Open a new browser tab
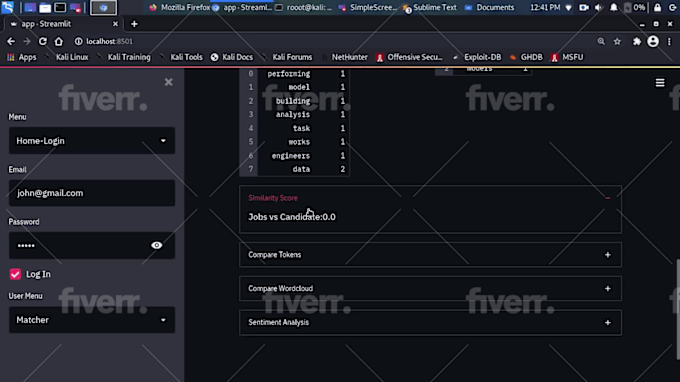The height and width of the screenshot is (382, 680). point(134,24)
